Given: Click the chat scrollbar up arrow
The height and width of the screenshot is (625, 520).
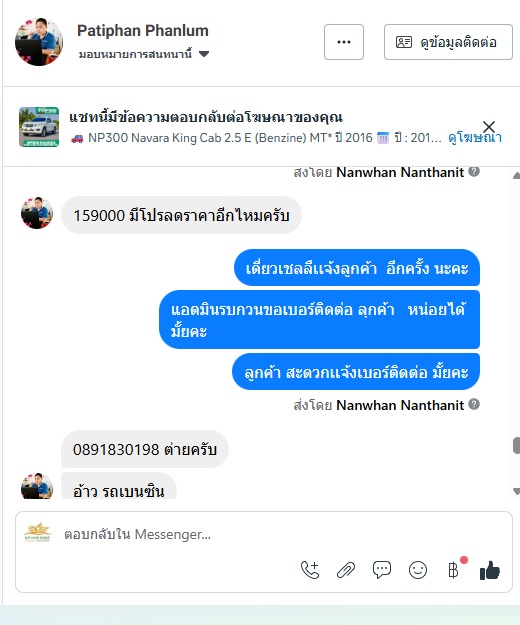Looking at the screenshot, I should [516, 175].
